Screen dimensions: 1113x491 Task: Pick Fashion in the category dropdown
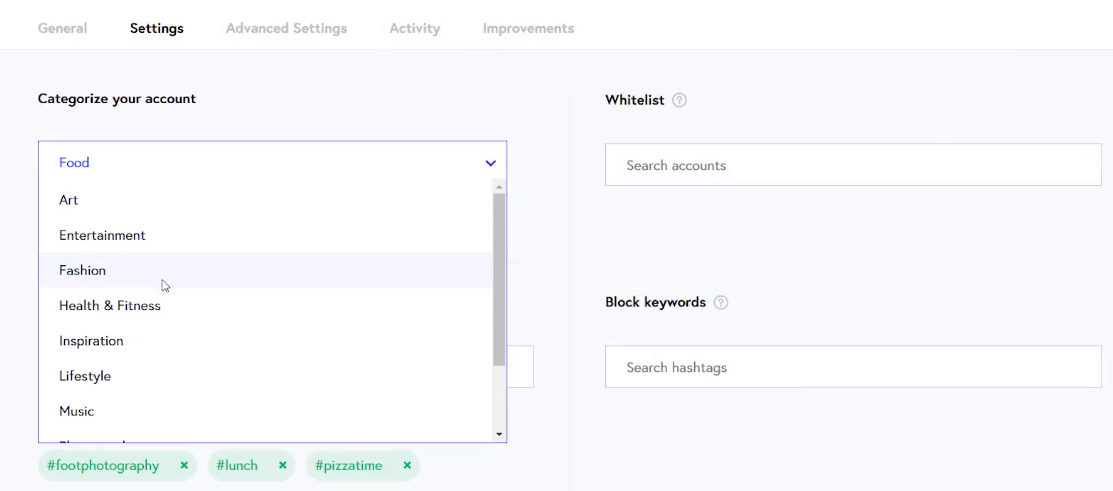(82, 270)
